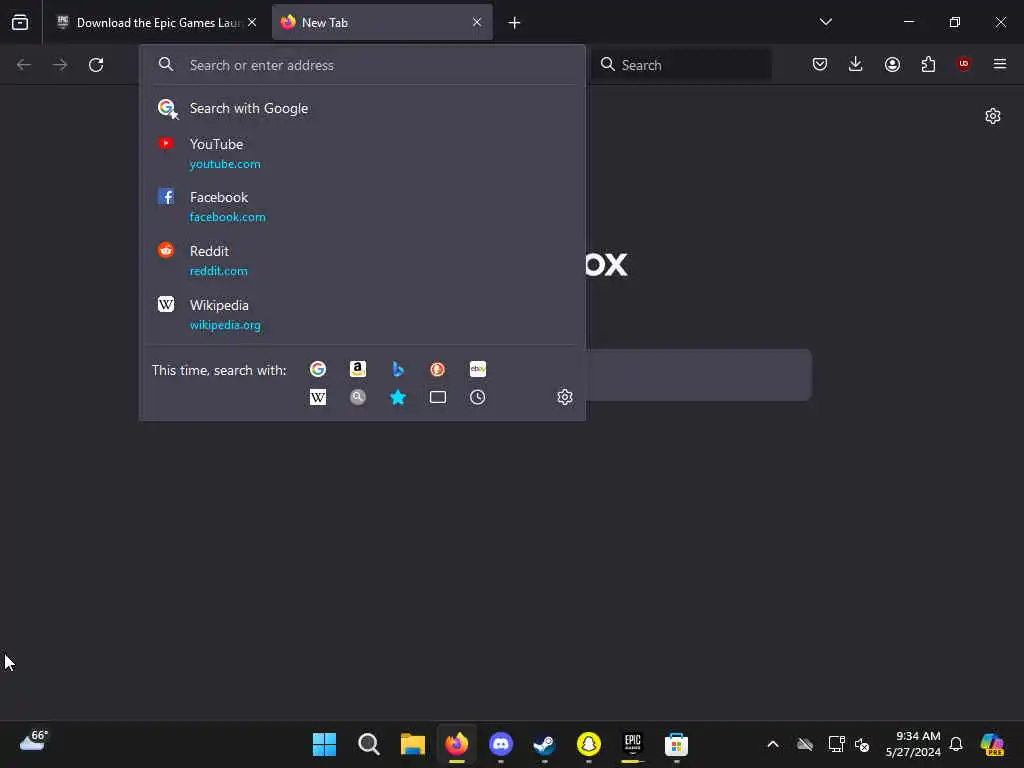Open the OneDrive cloud tray icon
The image size is (1024, 768).
[x=805, y=744]
